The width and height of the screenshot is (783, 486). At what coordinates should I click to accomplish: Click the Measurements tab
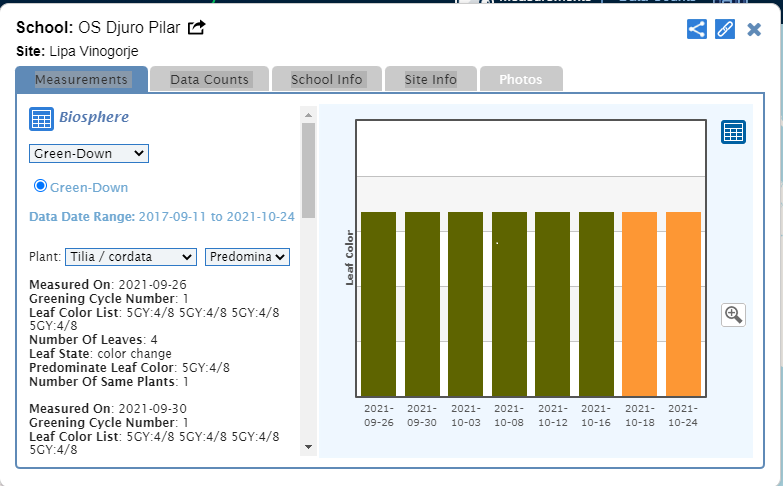click(81, 79)
